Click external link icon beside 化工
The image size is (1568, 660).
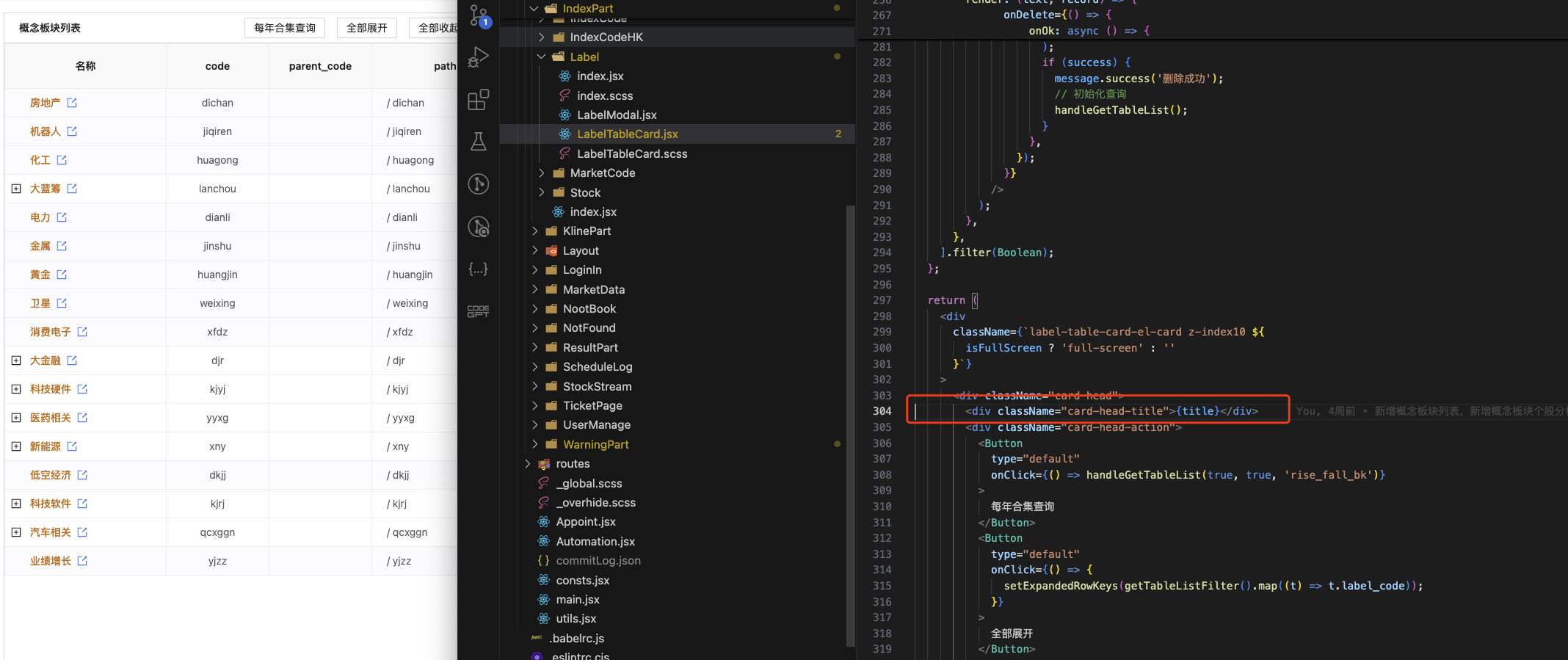click(x=62, y=160)
